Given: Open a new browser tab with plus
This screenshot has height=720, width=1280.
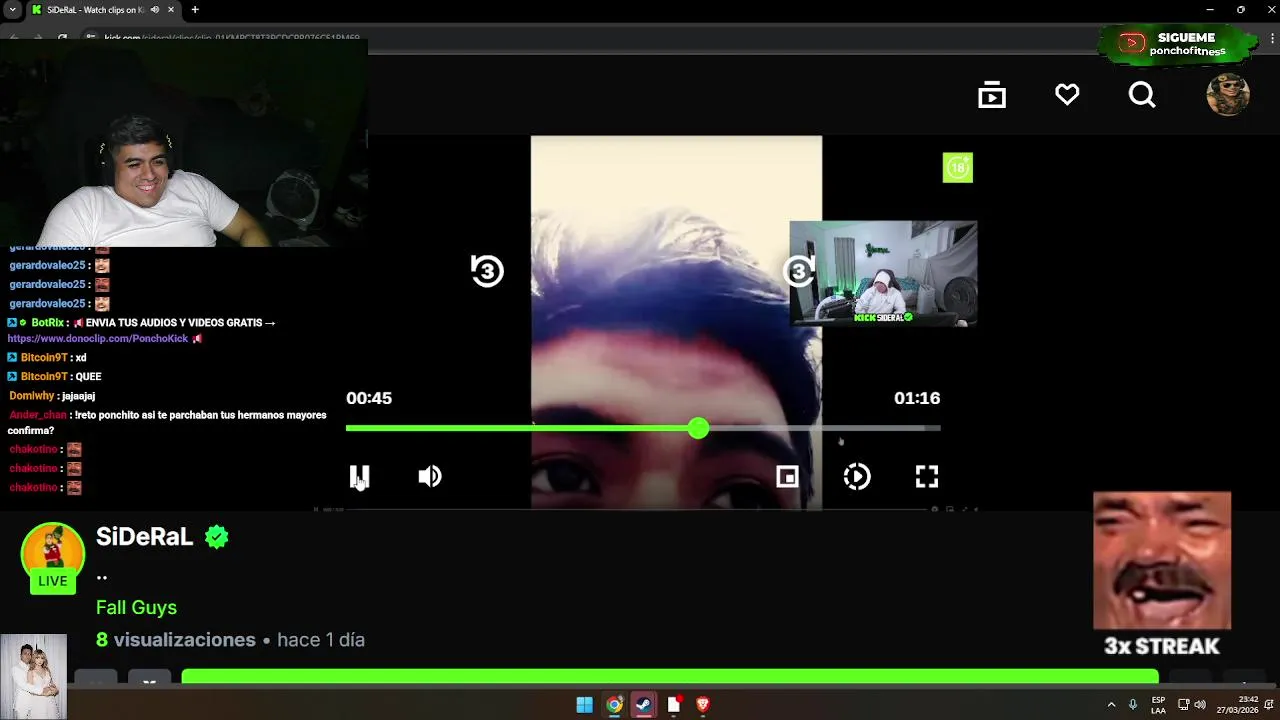Looking at the screenshot, I should [x=195, y=10].
